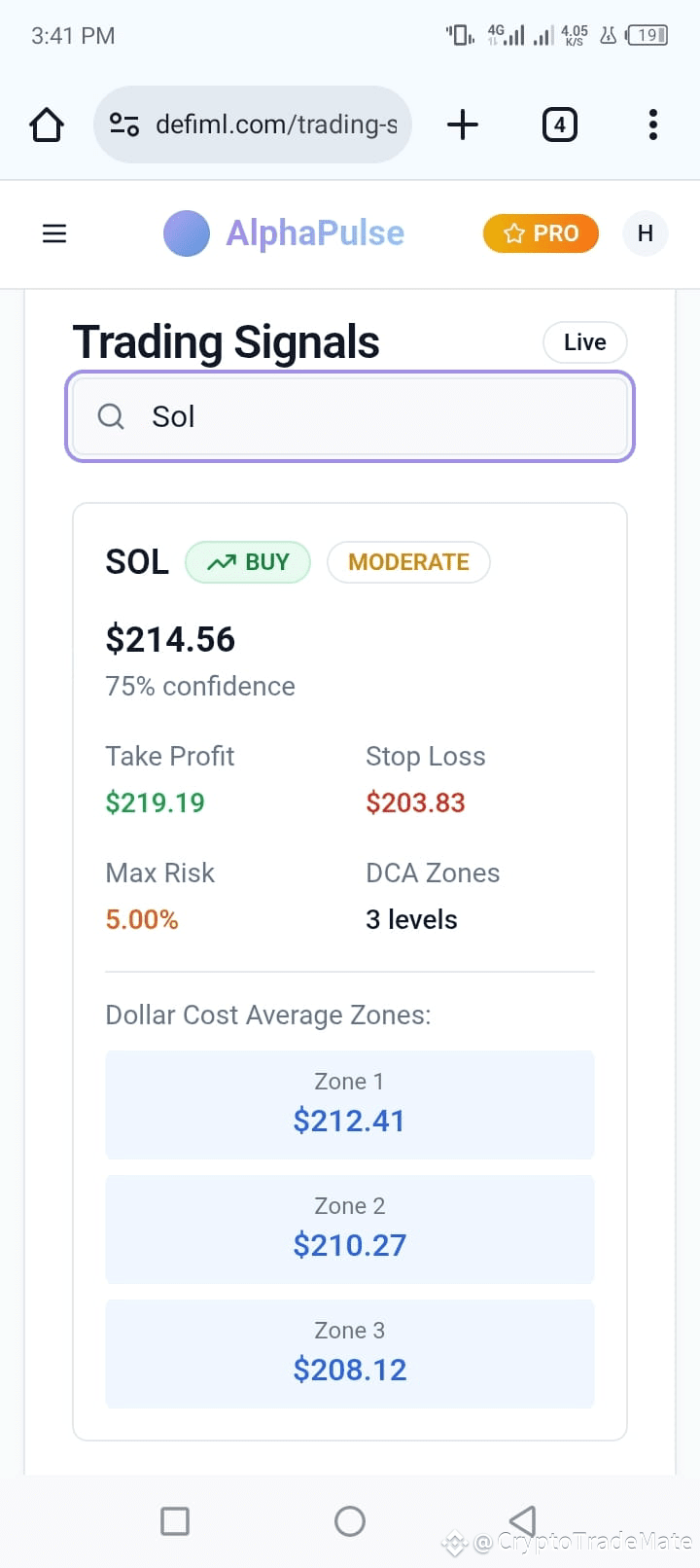The height and width of the screenshot is (1568, 700).
Task: Open the hamburger navigation menu
Action: [x=54, y=233]
